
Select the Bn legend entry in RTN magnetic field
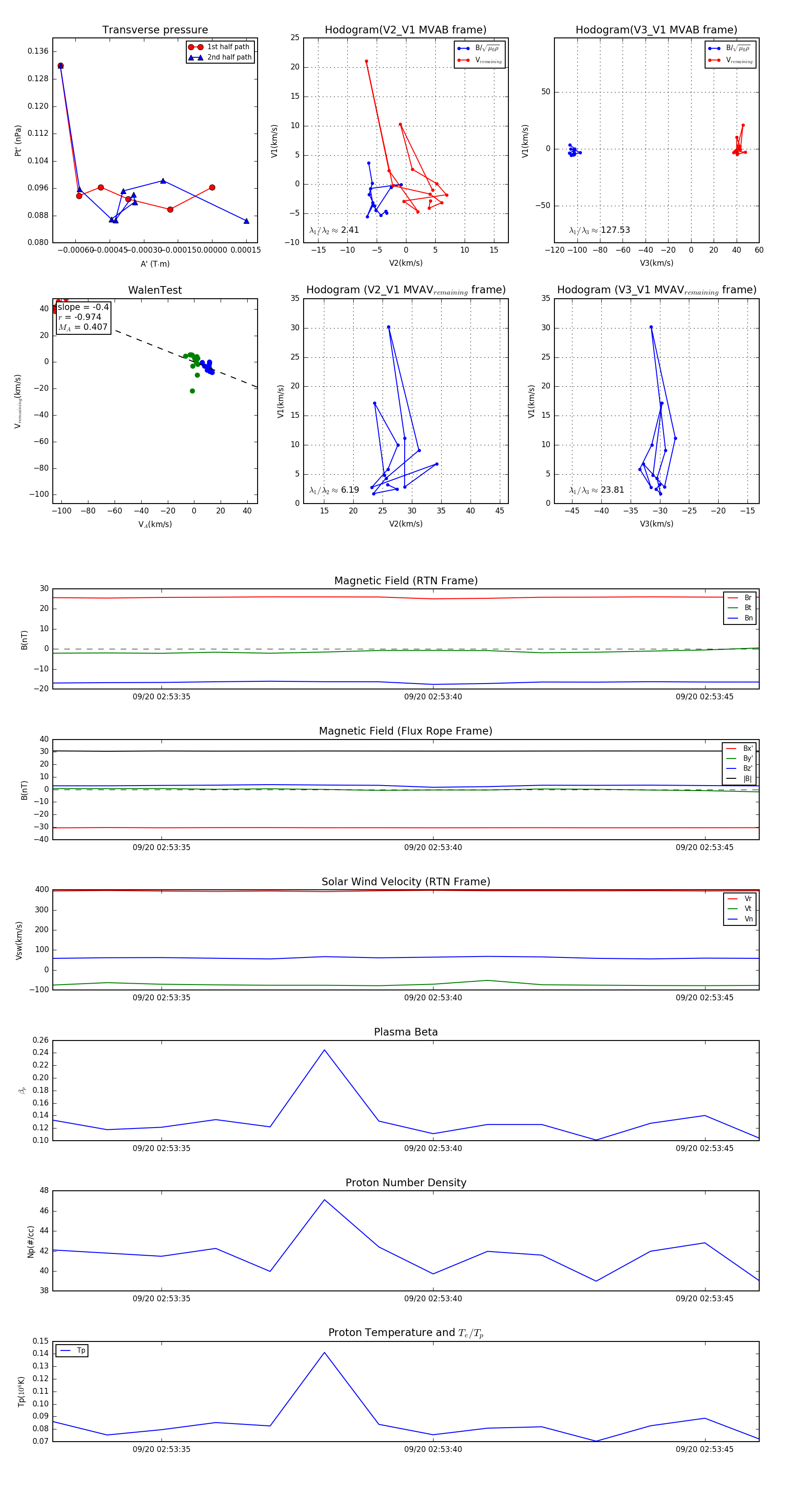[x=740, y=618]
